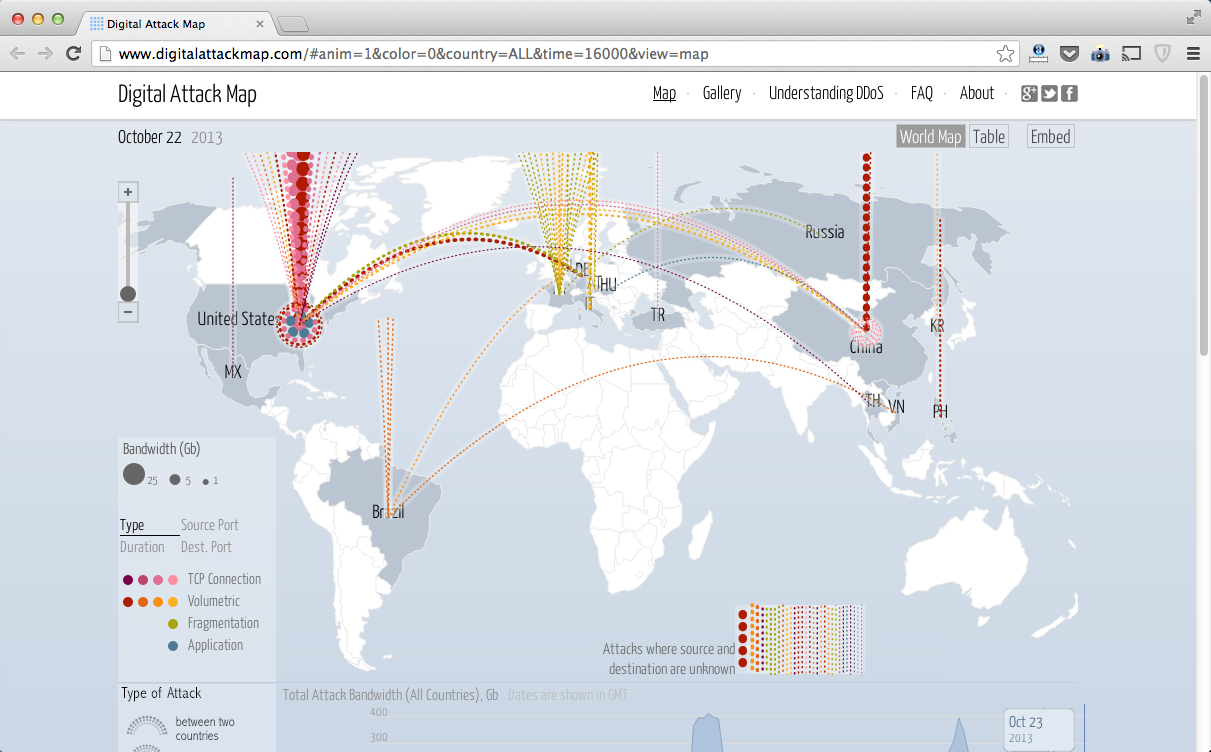This screenshot has width=1211, height=752.
Task: Select the Duration color mode
Action: tap(142, 547)
